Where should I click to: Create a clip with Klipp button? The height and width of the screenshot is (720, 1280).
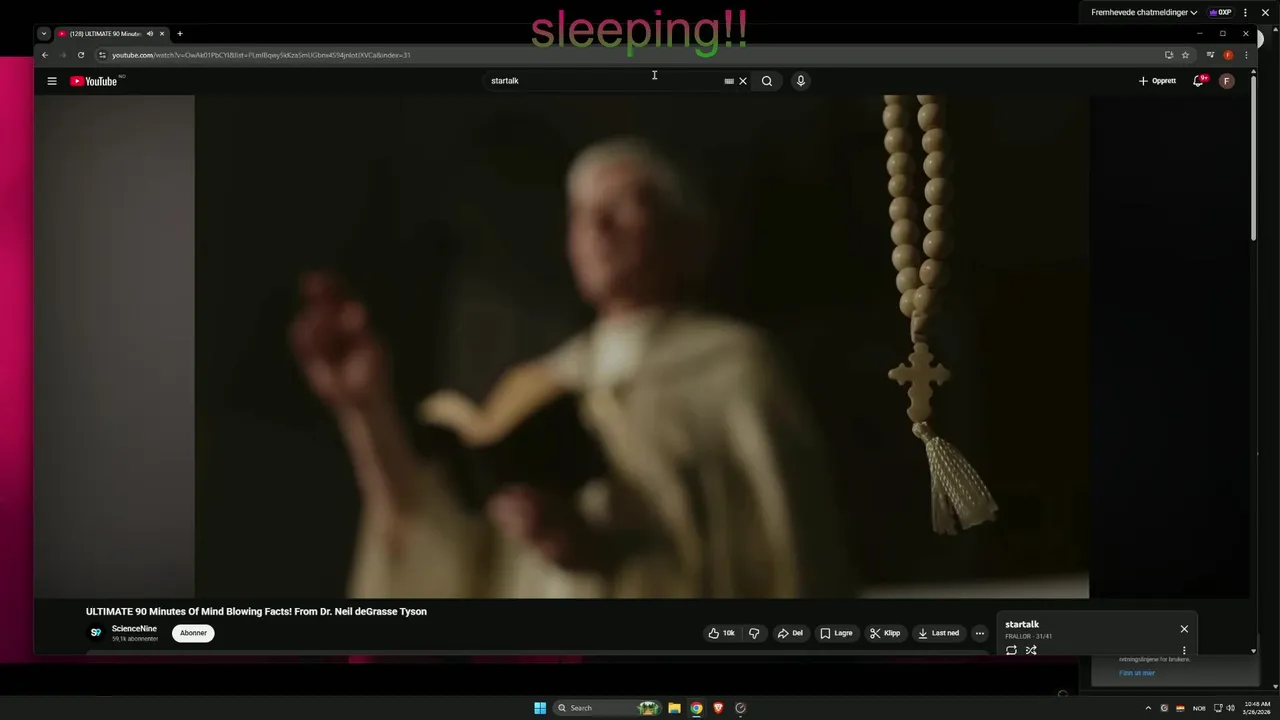885,633
